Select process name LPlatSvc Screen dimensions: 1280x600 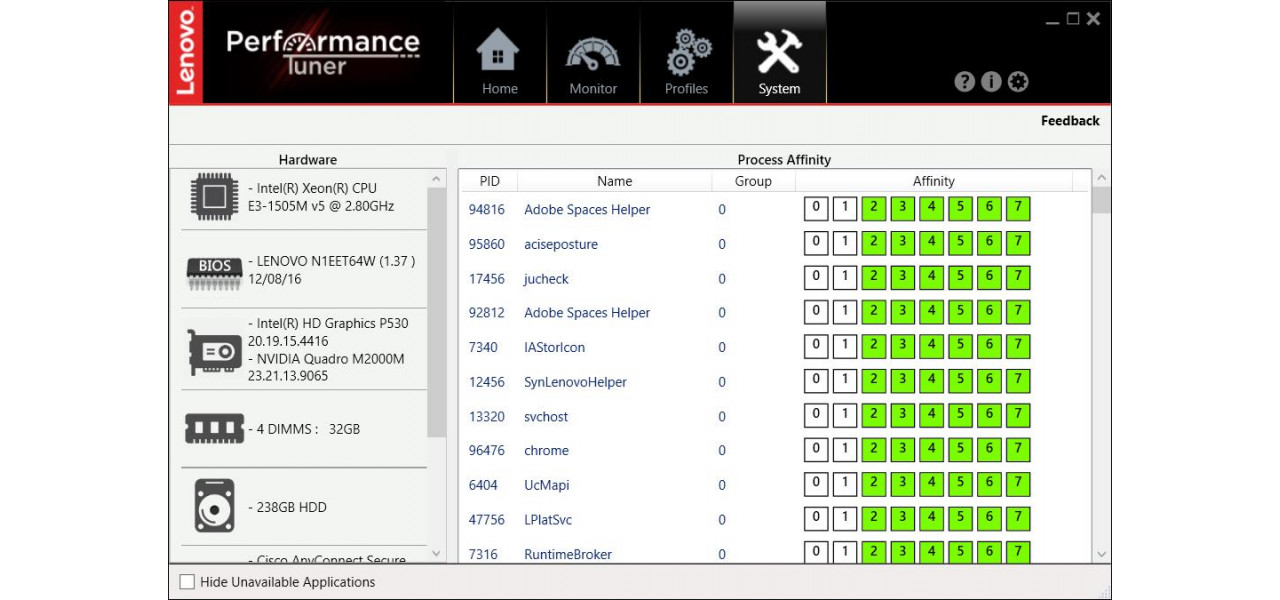548,520
